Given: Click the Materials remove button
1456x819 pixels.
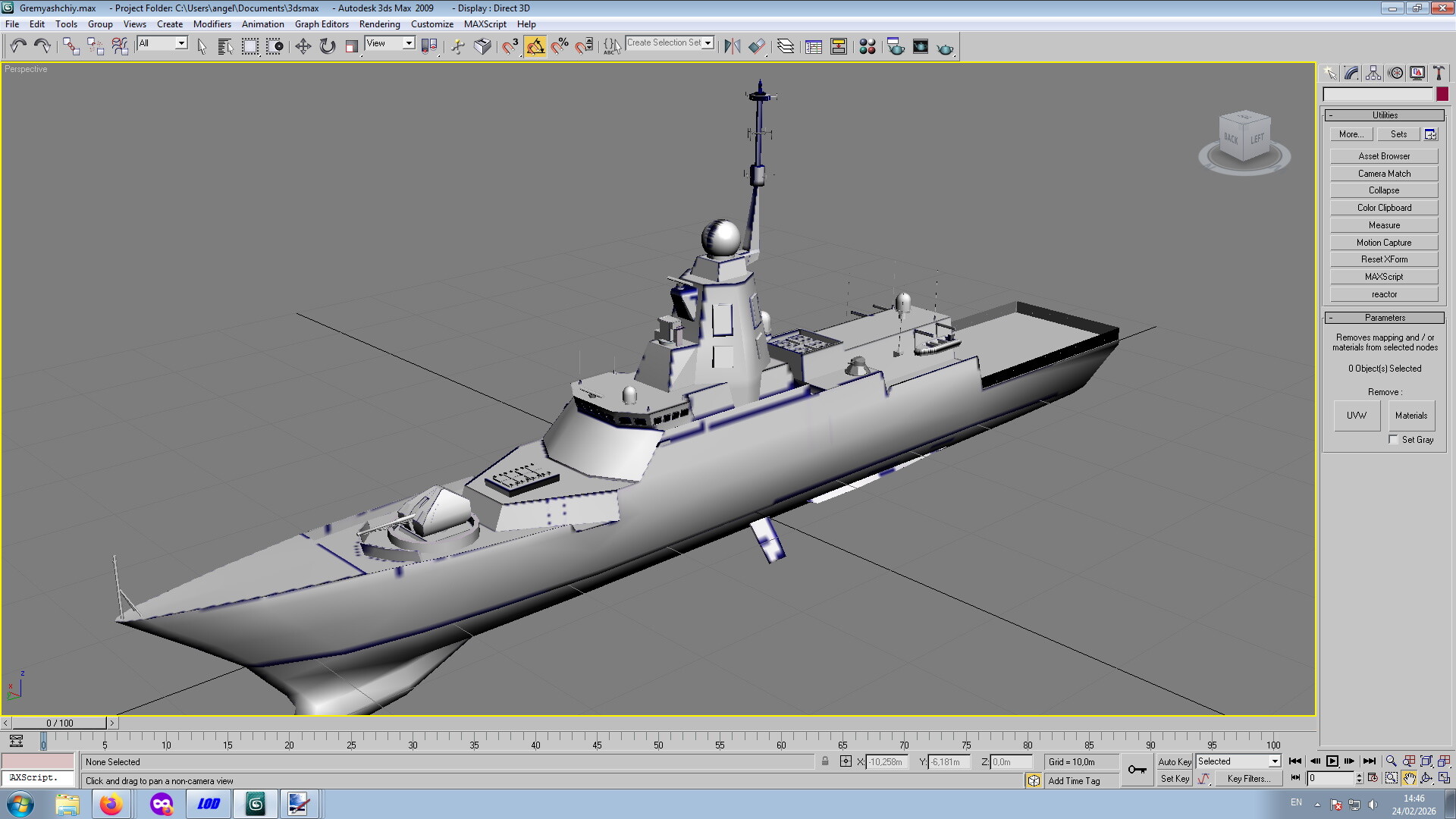Looking at the screenshot, I should pos(1410,416).
